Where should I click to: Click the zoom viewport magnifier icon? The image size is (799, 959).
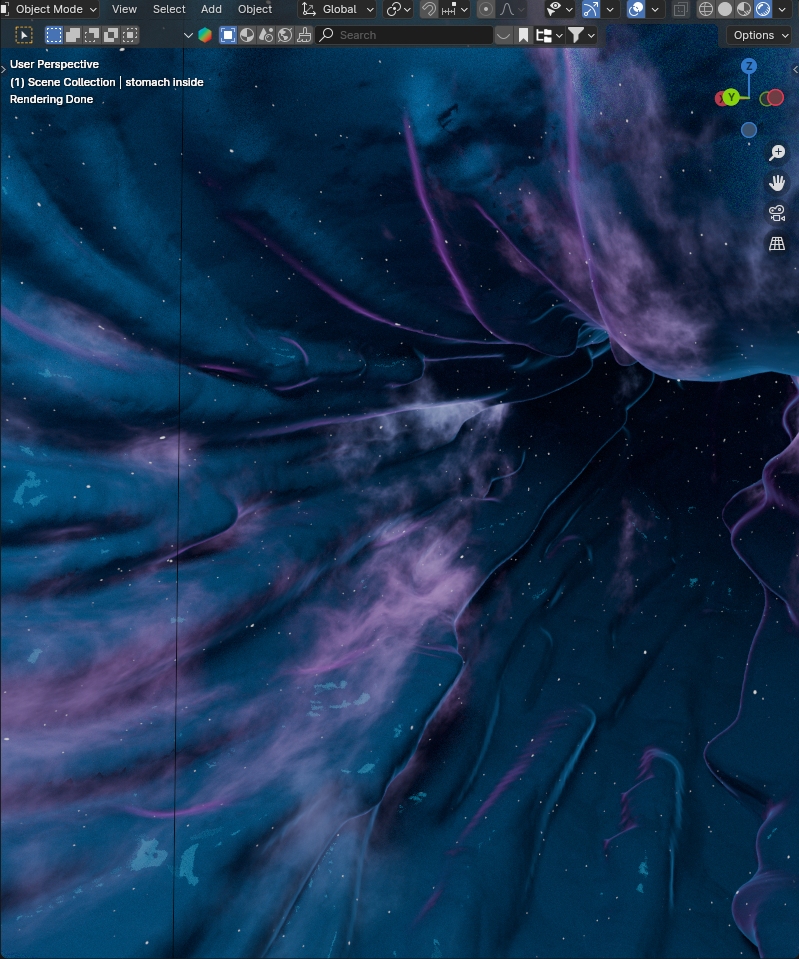[777, 153]
